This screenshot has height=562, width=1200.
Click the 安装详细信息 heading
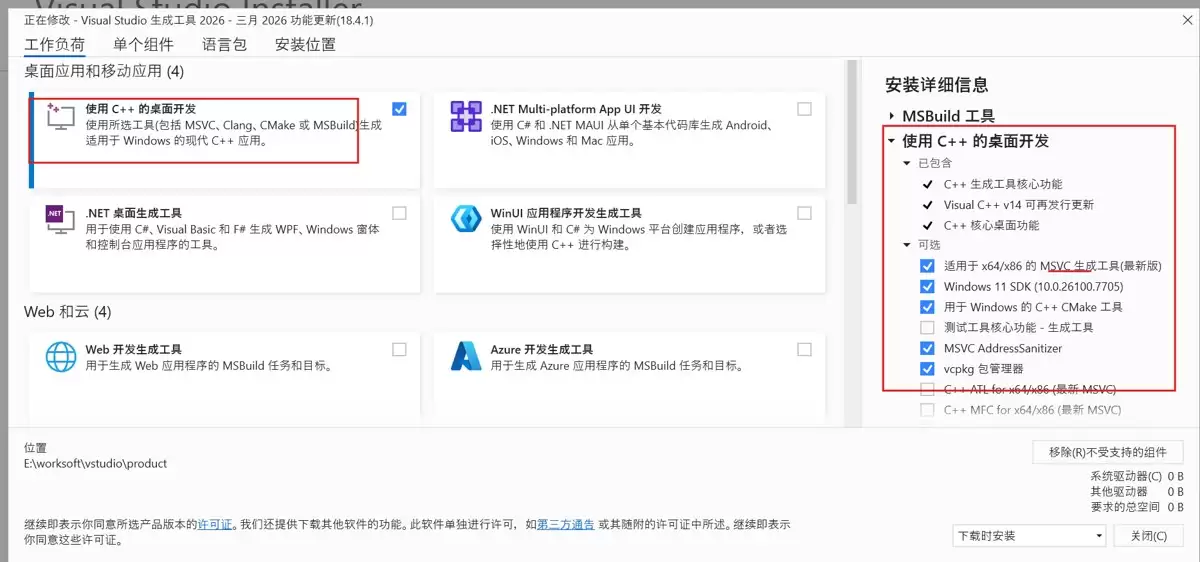tap(937, 85)
